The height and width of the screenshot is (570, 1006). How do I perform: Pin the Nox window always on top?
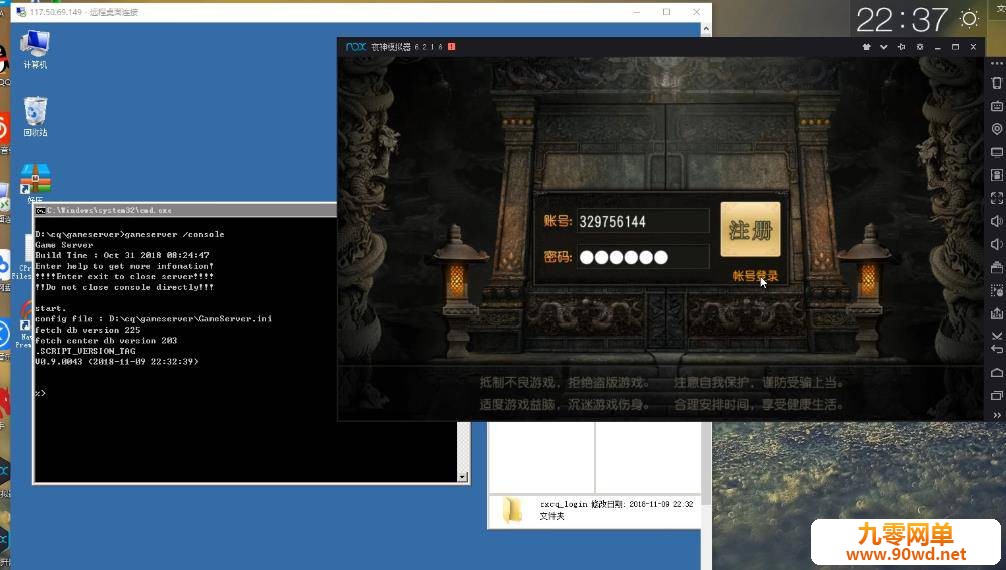click(901, 47)
